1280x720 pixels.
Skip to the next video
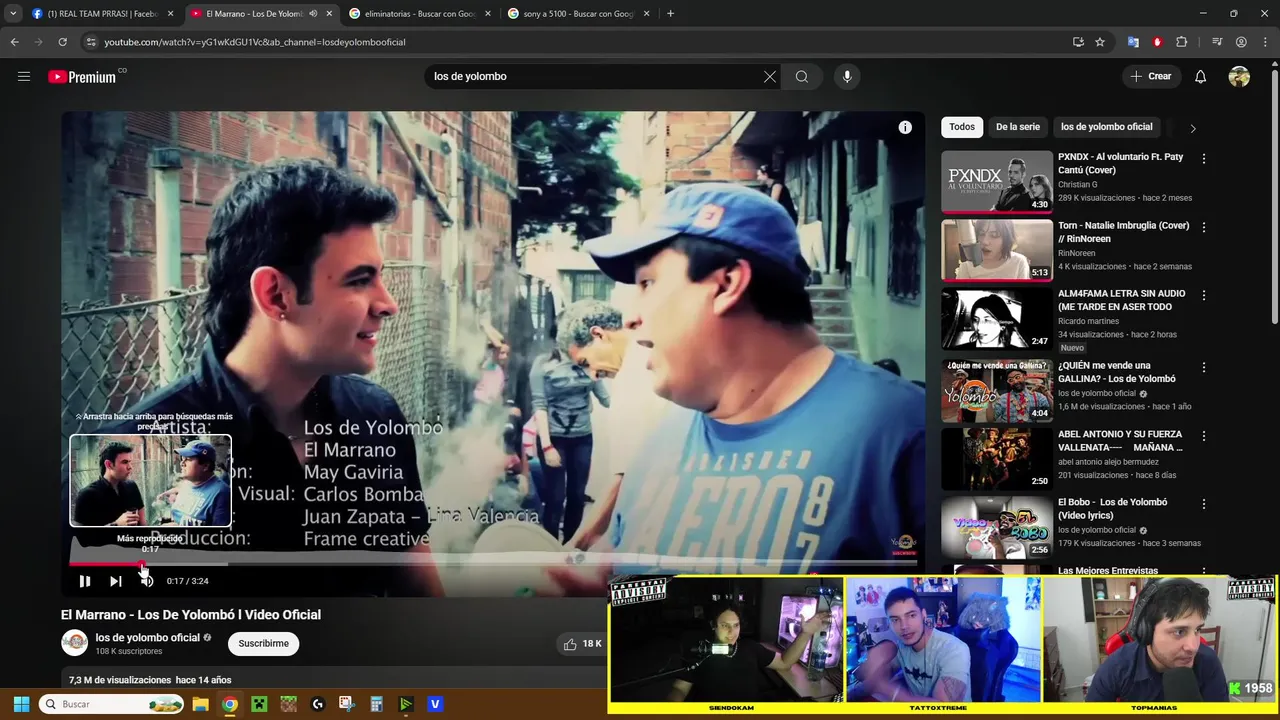click(x=116, y=581)
